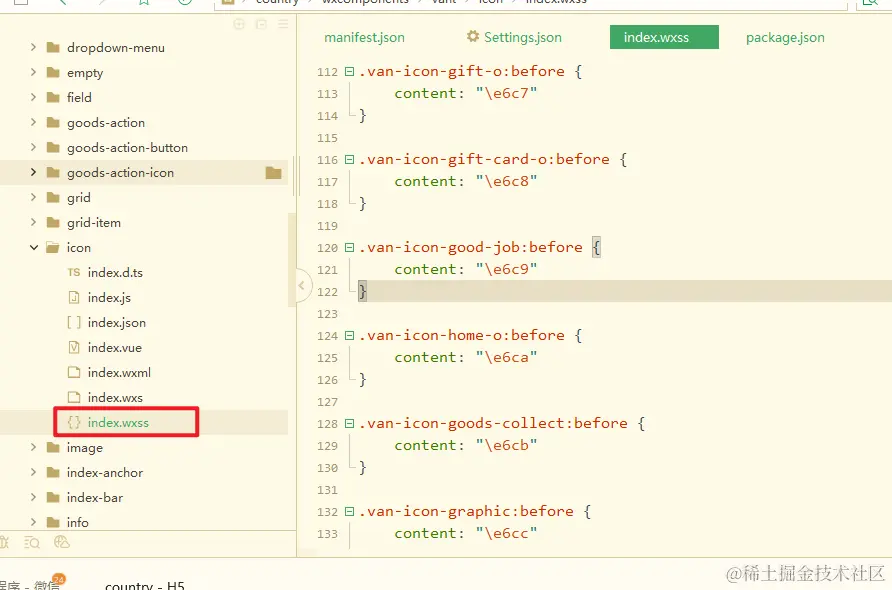
Task: Click the braces icon of index.wxss
Action: (74, 423)
